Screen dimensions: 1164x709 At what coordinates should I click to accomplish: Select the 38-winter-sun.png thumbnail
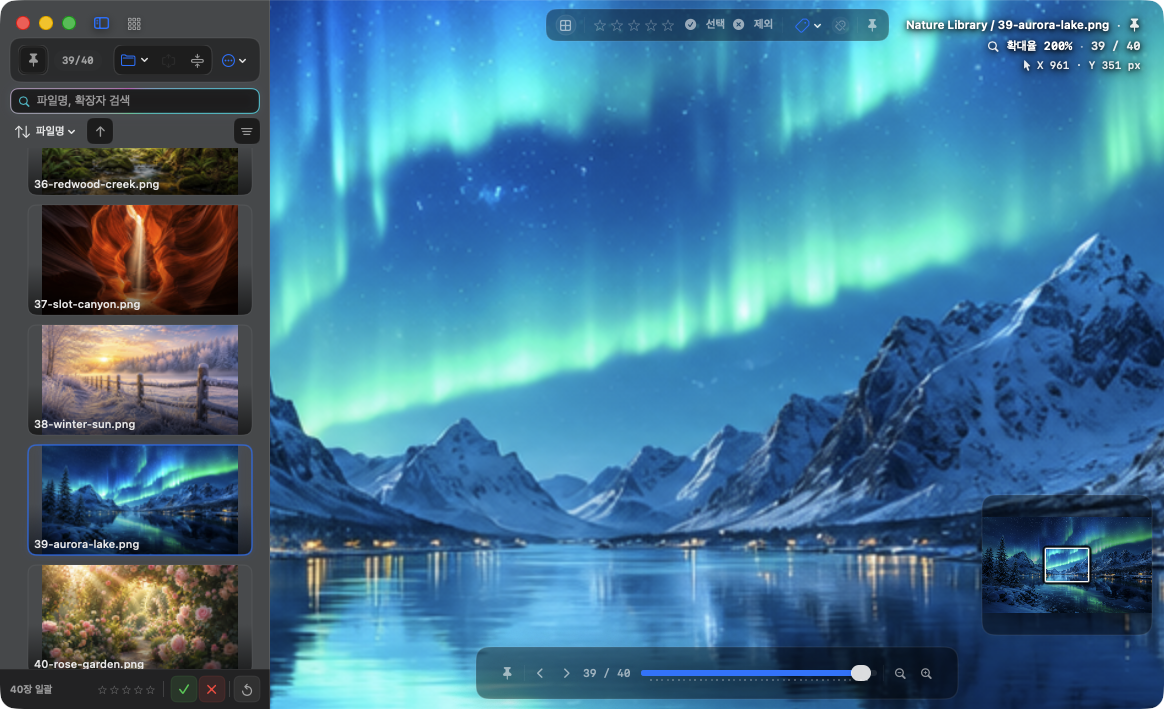click(140, 380)
